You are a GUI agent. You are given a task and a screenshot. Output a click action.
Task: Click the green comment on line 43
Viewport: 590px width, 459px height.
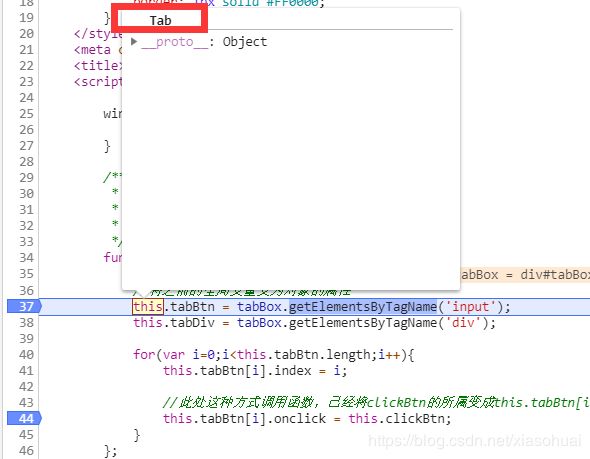pos(376,403)
